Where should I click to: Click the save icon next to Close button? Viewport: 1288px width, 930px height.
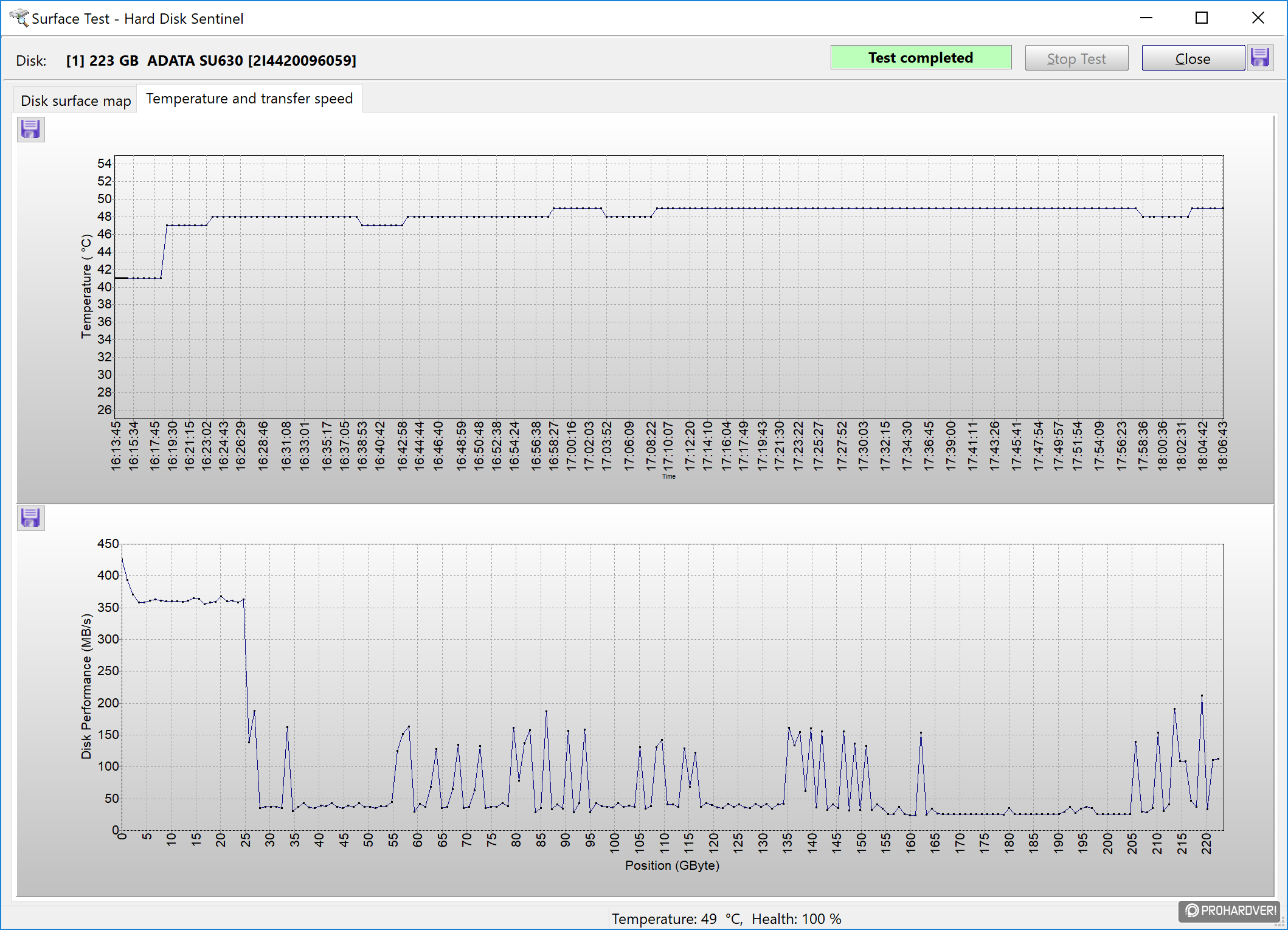point(1260,58)
